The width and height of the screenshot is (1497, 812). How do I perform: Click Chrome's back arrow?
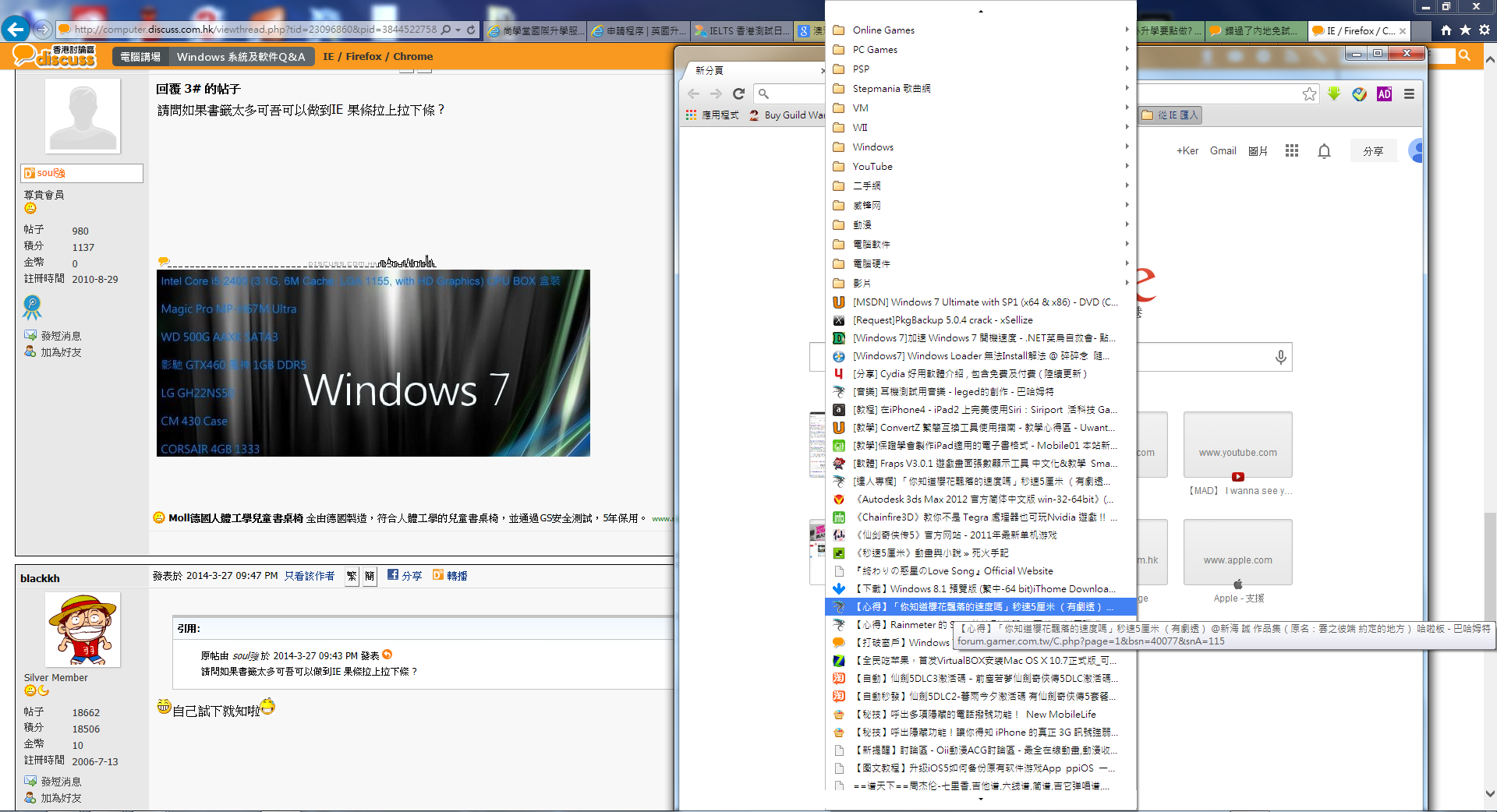click(693, 94)
